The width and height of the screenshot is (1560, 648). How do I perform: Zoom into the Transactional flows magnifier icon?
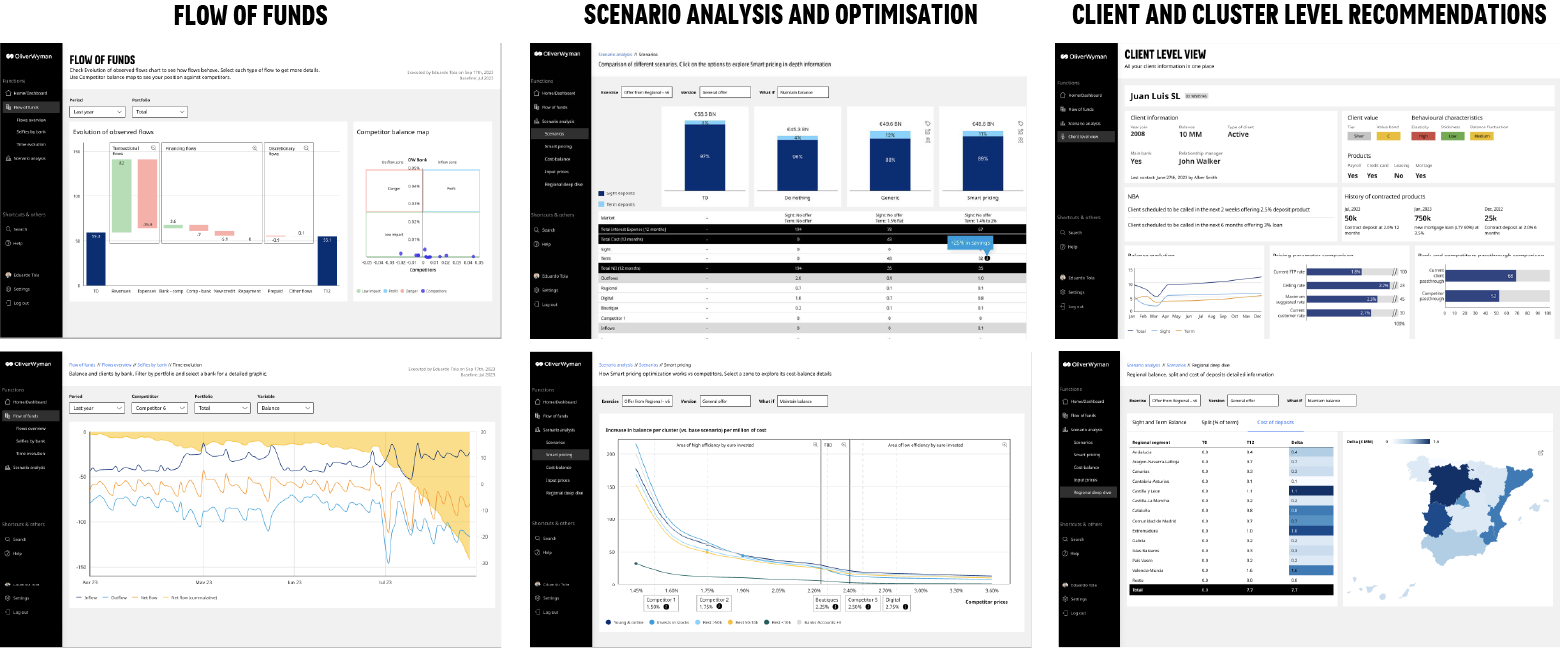(x=152, y=147)
